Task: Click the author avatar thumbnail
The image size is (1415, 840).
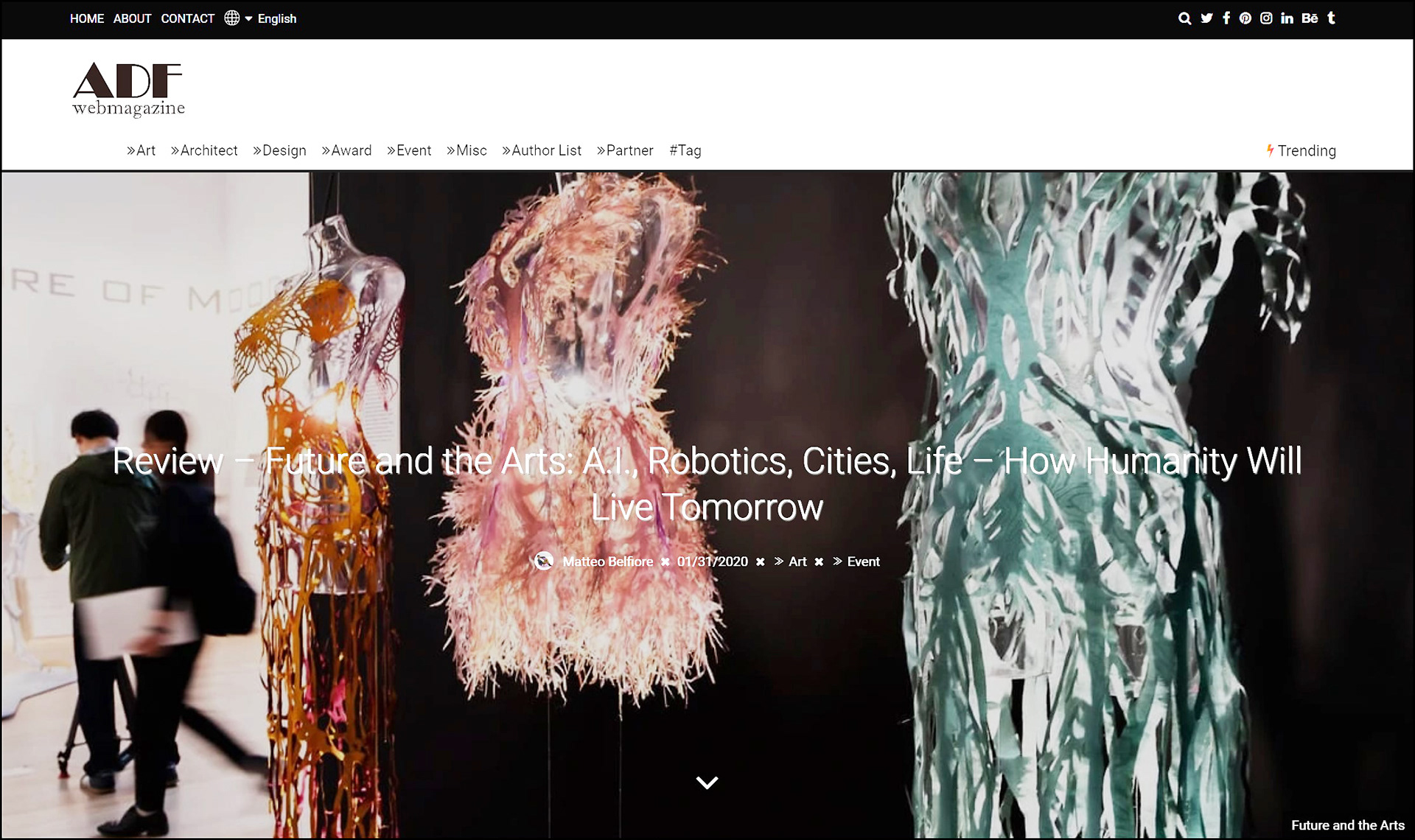Action: tap(544, 561)
